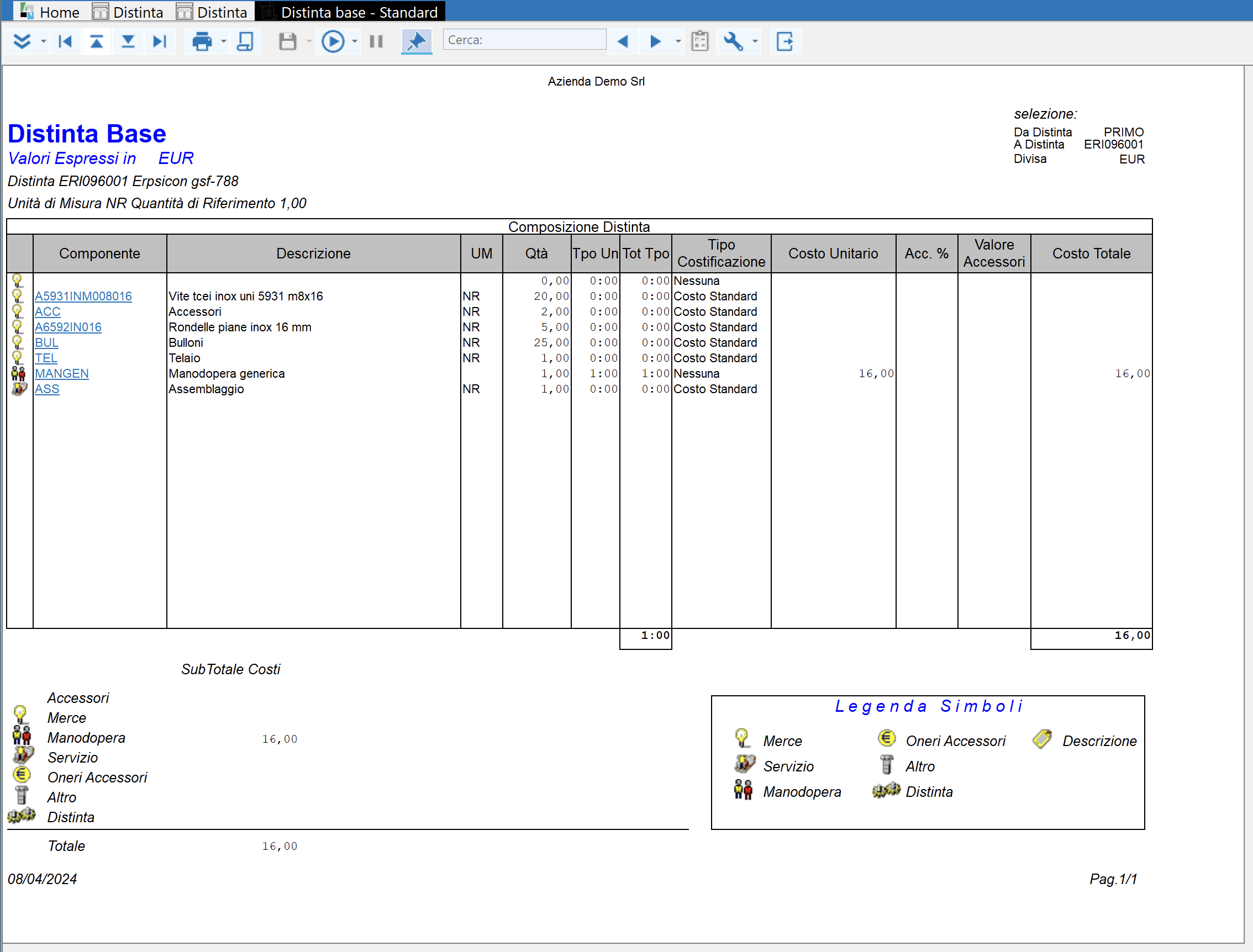
Task: Open the print preview page icon
Action: pyautogui.click(x=245, y=41)
